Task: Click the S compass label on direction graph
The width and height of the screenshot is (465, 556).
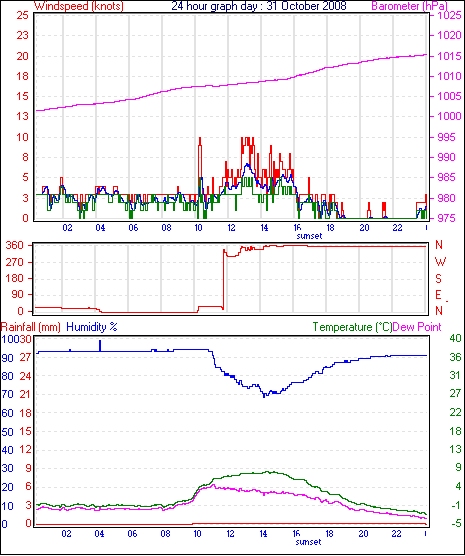Action: 439,279
